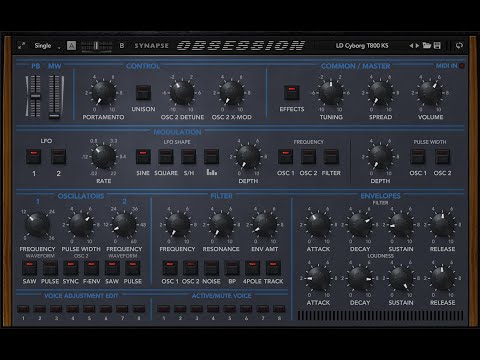Select patch layer A

tap(71, 46)
